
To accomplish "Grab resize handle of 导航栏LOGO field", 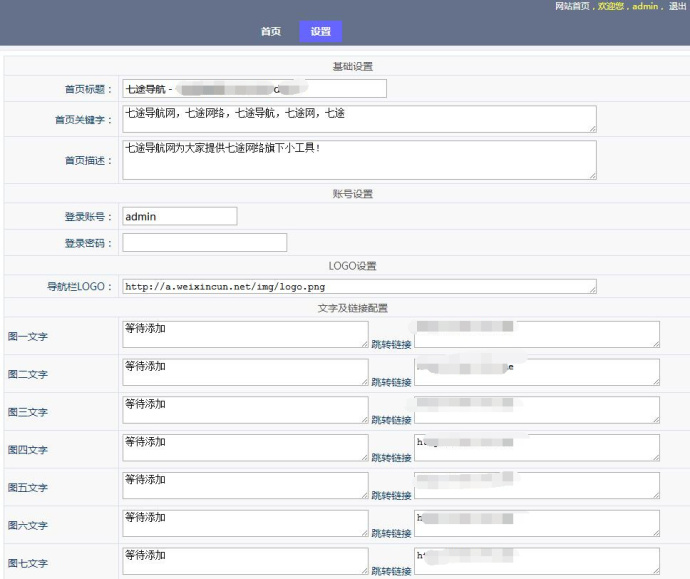I will click(x=593, y=290).
